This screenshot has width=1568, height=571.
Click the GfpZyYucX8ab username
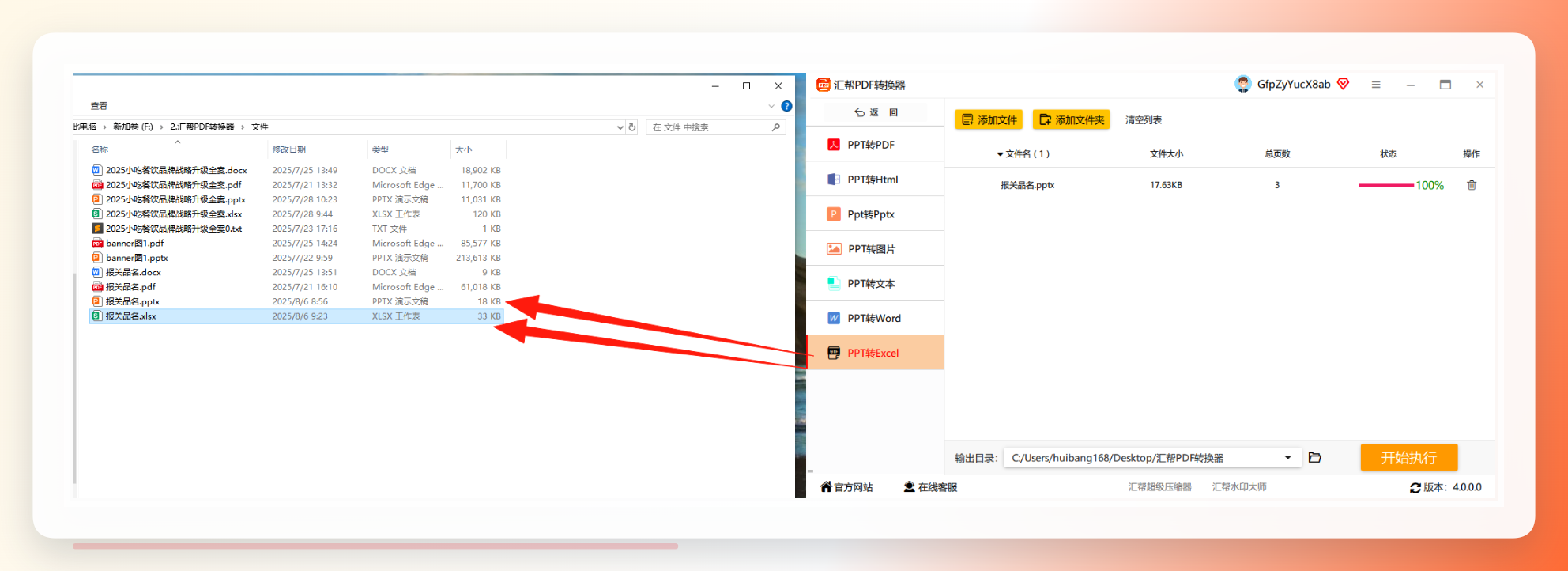1294,85
